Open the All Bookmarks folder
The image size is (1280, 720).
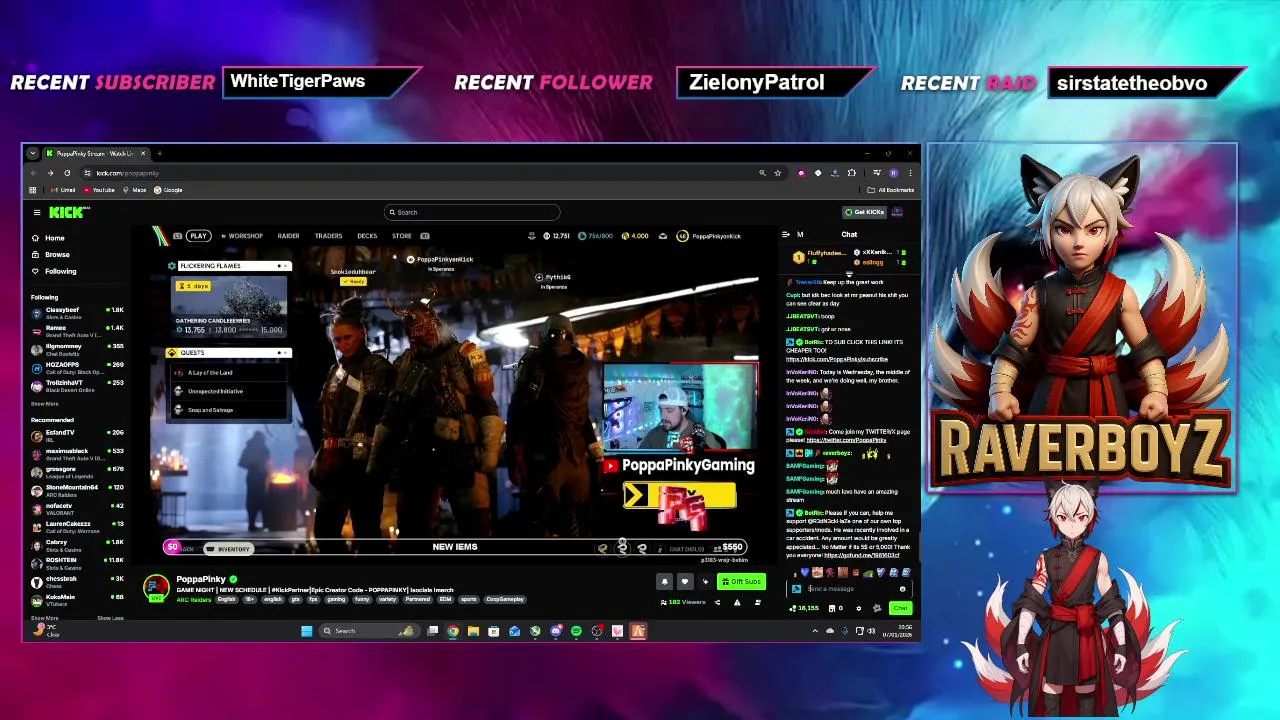(x=891, y=190)
